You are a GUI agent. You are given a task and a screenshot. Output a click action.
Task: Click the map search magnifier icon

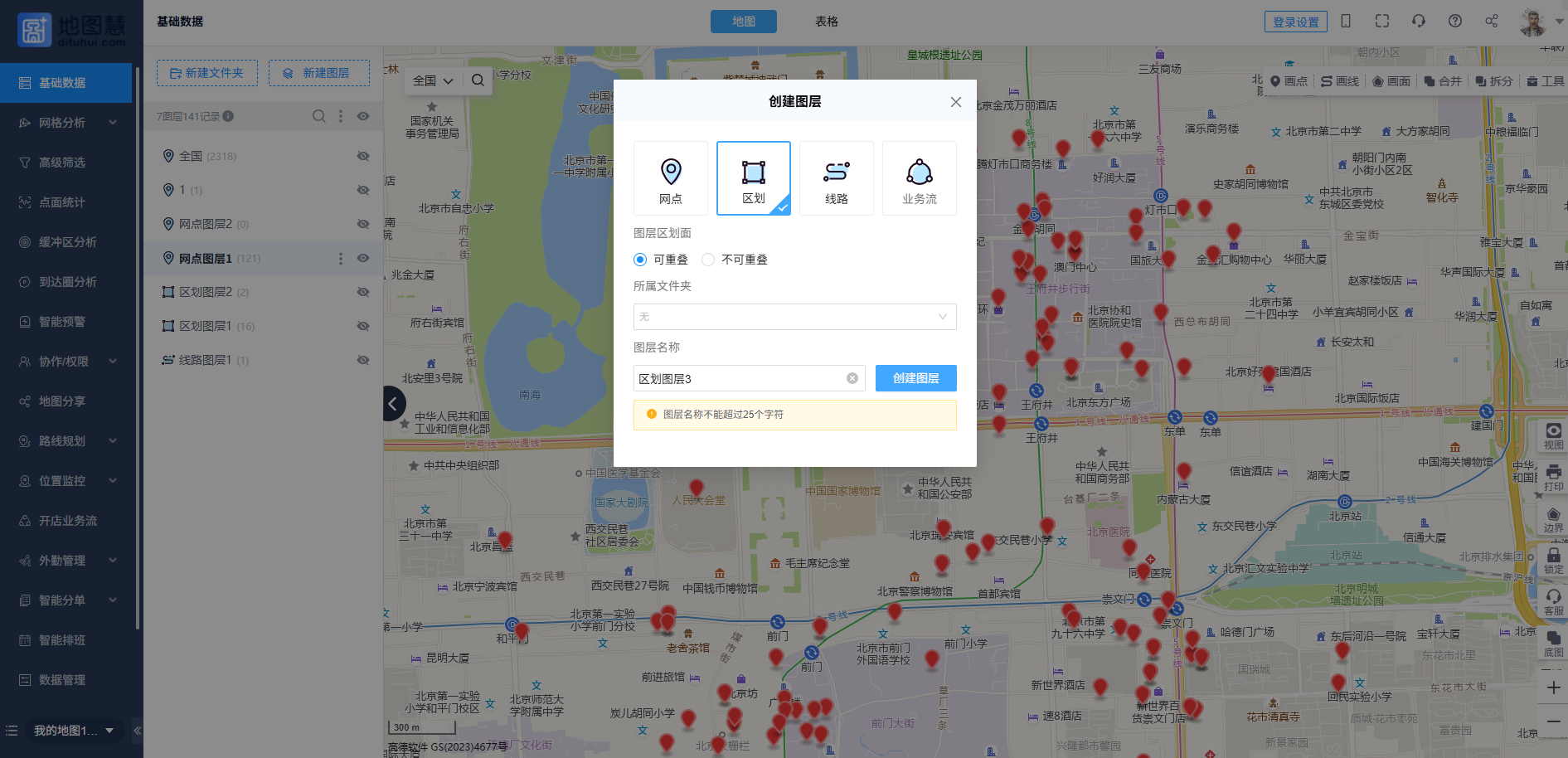click(478, 80)
